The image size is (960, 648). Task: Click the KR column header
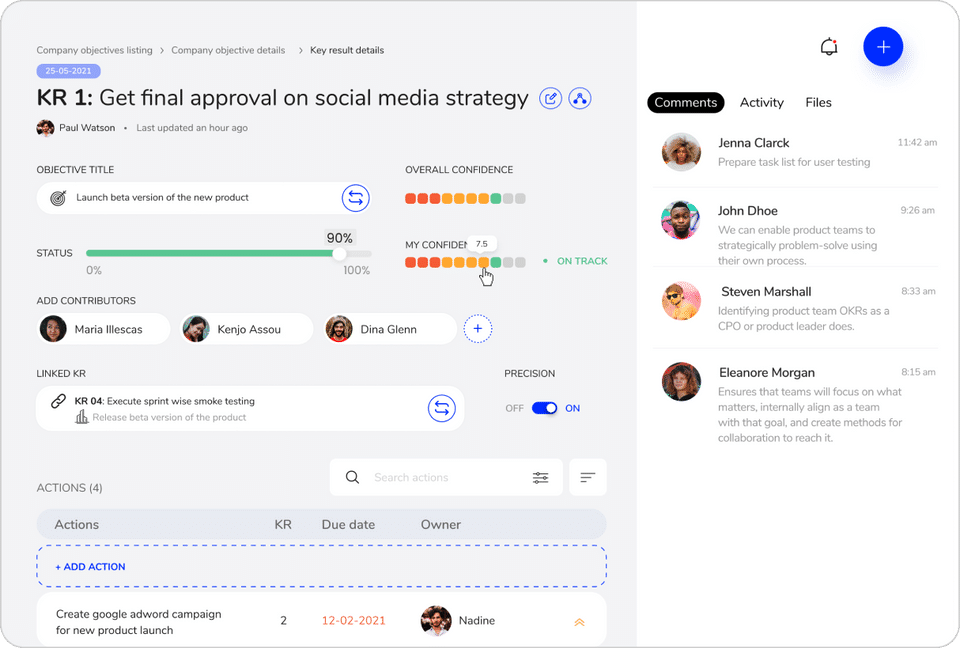[x=283, y=524]
